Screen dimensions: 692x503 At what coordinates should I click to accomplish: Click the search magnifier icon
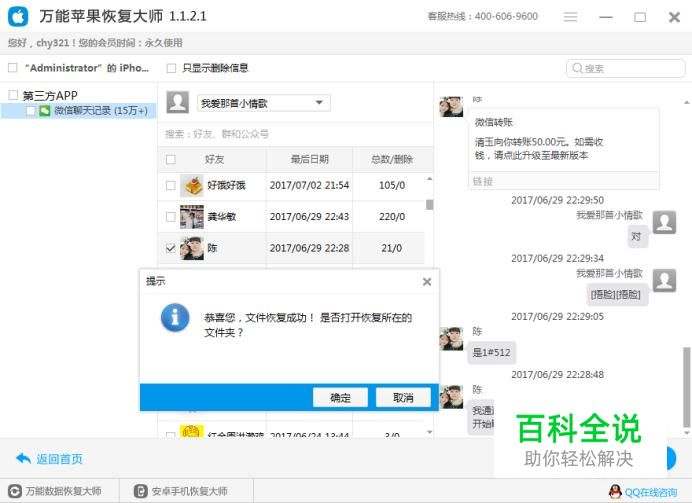pyautogui.click(x=577, y=68)
